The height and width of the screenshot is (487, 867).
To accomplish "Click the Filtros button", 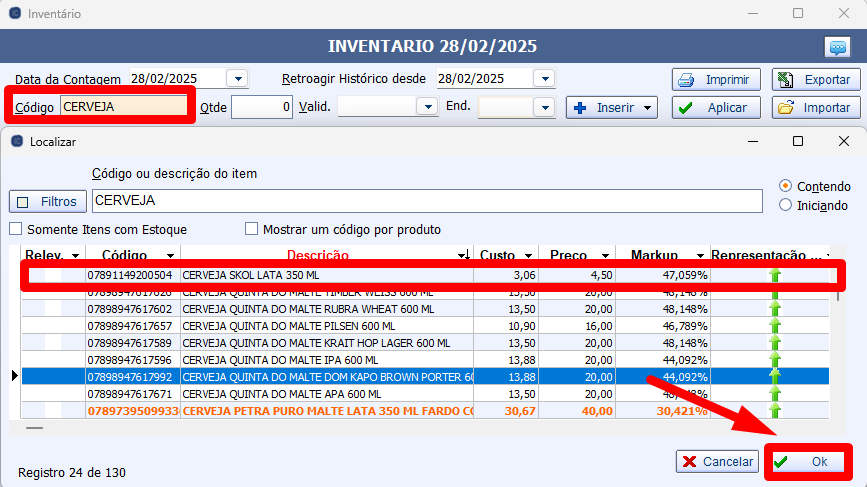I will pyautogui.click(x=47, y=201).
